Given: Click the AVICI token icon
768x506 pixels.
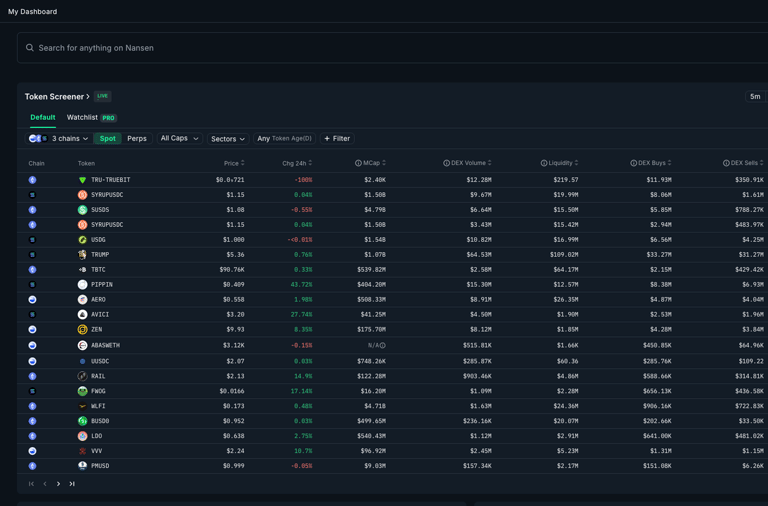Looking at the screenshot, I should (82, 314).
